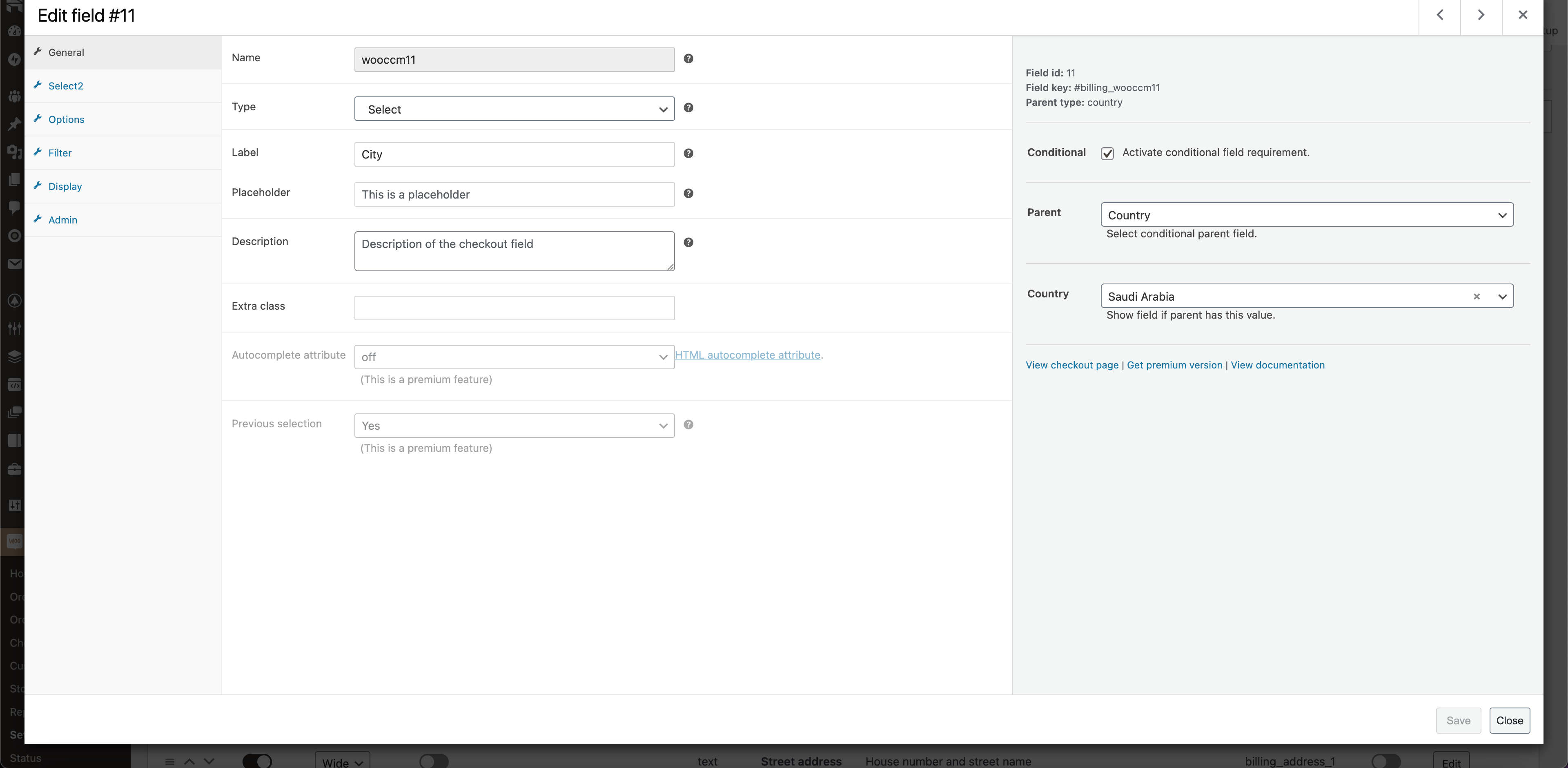1568x768 pixels.
Task: Close the Edit field modal with the X icon
Action: coord(1522,15)
